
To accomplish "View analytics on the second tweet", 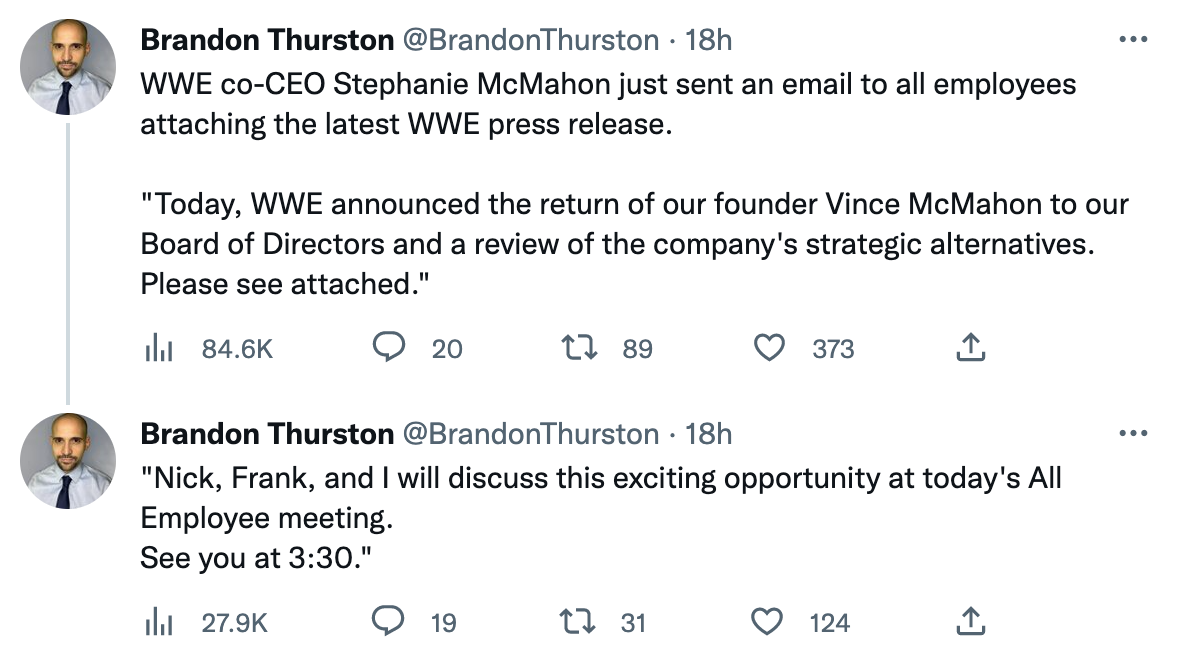I will pyautogui.click(x=160, y=620).
